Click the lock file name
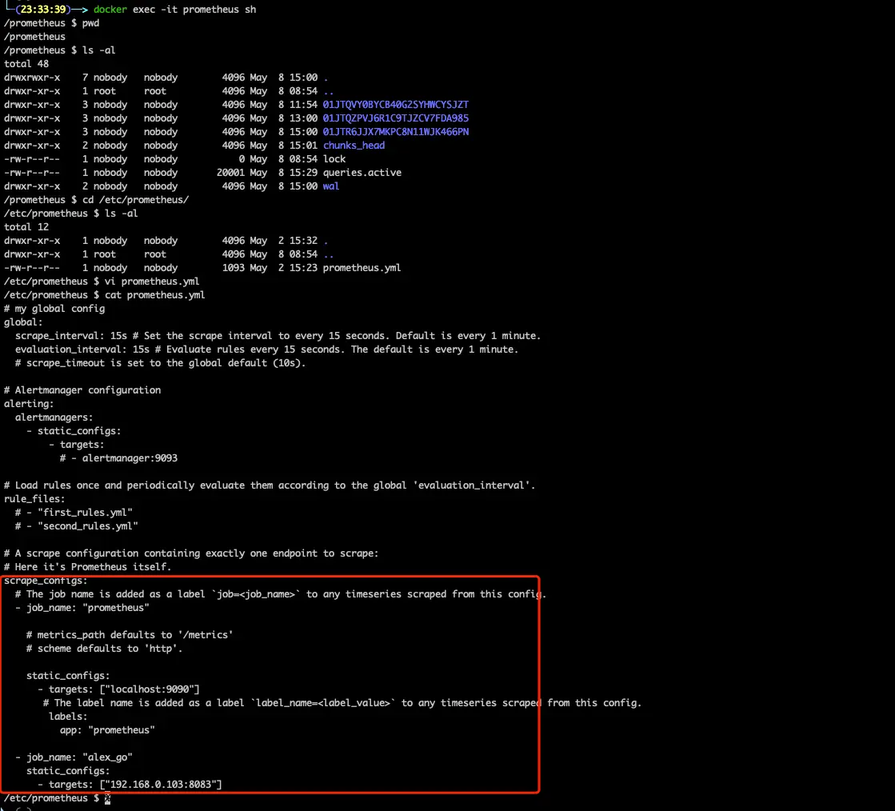The image size is (895, 811). tap(334, 159)
